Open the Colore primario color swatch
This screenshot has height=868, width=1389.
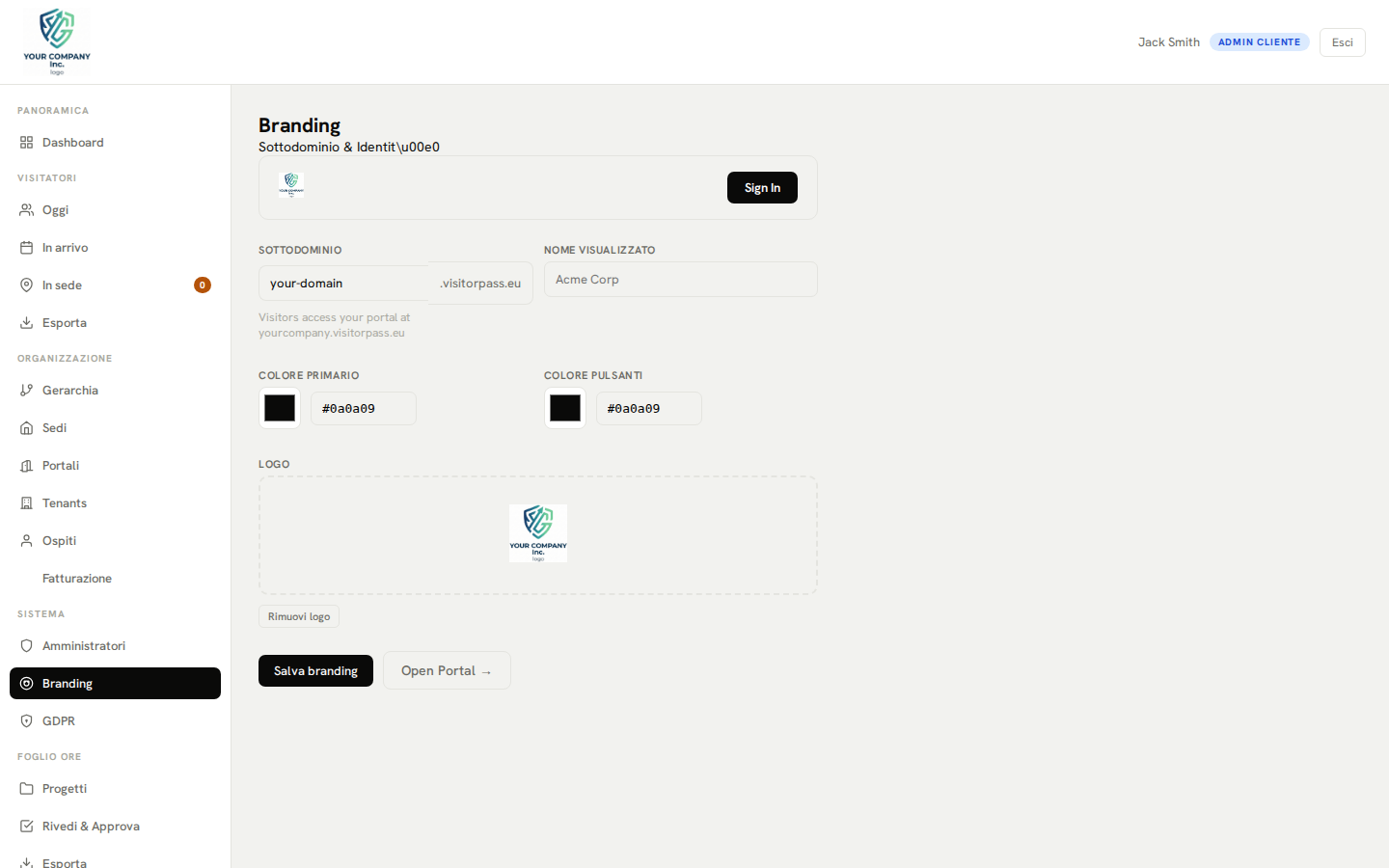pyautogui.click(x=280, y=408)
